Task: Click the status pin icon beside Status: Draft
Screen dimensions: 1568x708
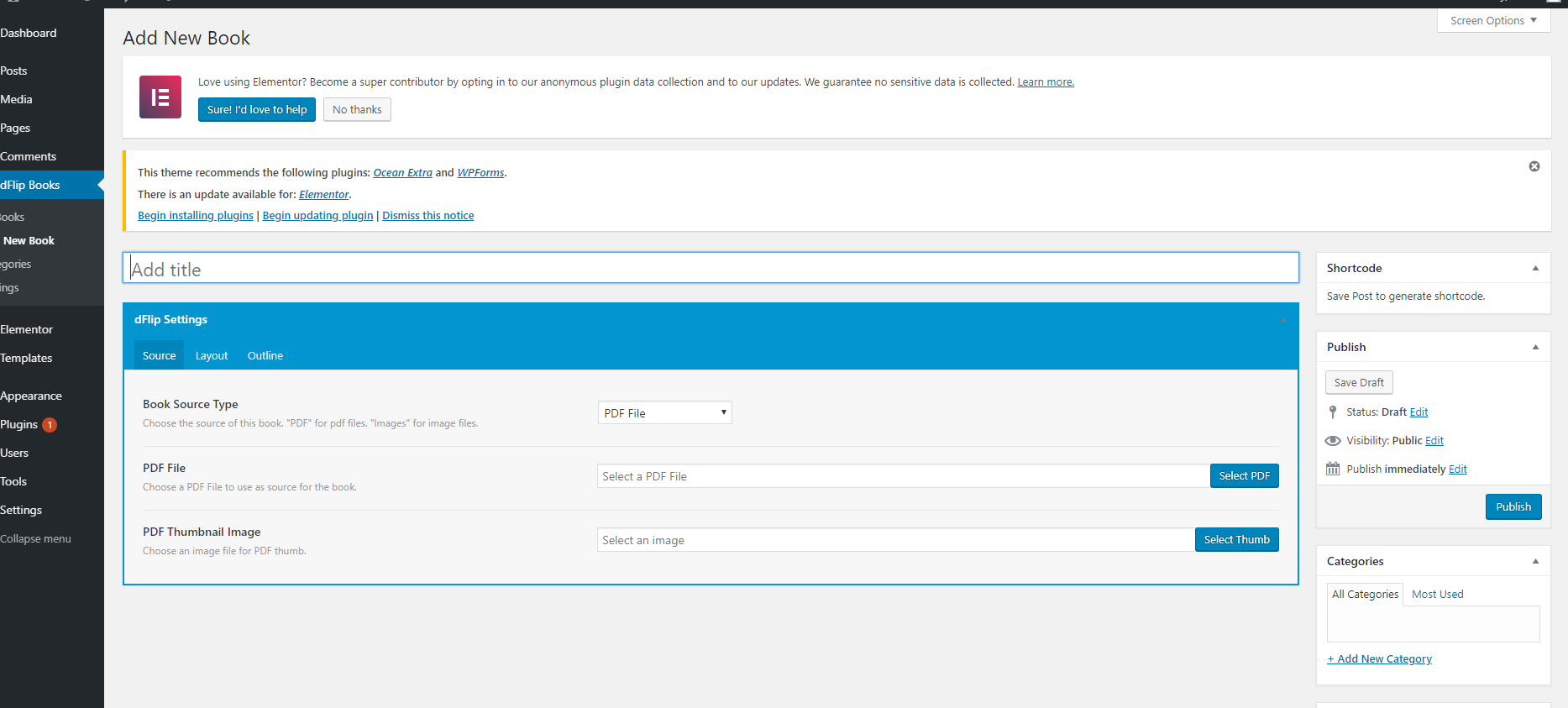Action: 1333,412
